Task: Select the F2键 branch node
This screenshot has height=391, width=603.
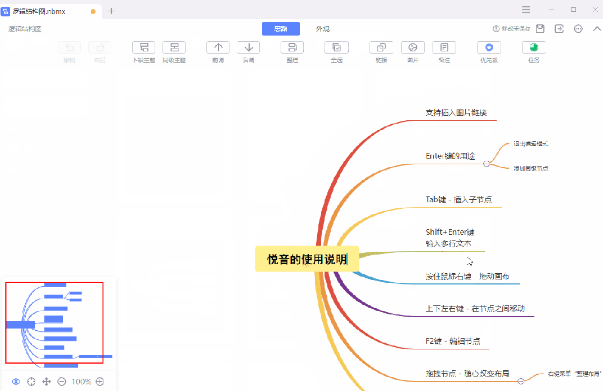Action: click(x=453, y=341)
